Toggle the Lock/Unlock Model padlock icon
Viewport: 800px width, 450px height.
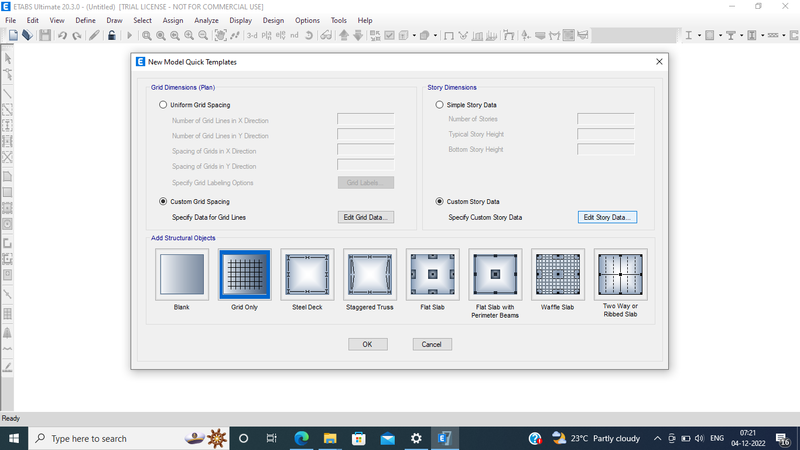pos(111,35)
